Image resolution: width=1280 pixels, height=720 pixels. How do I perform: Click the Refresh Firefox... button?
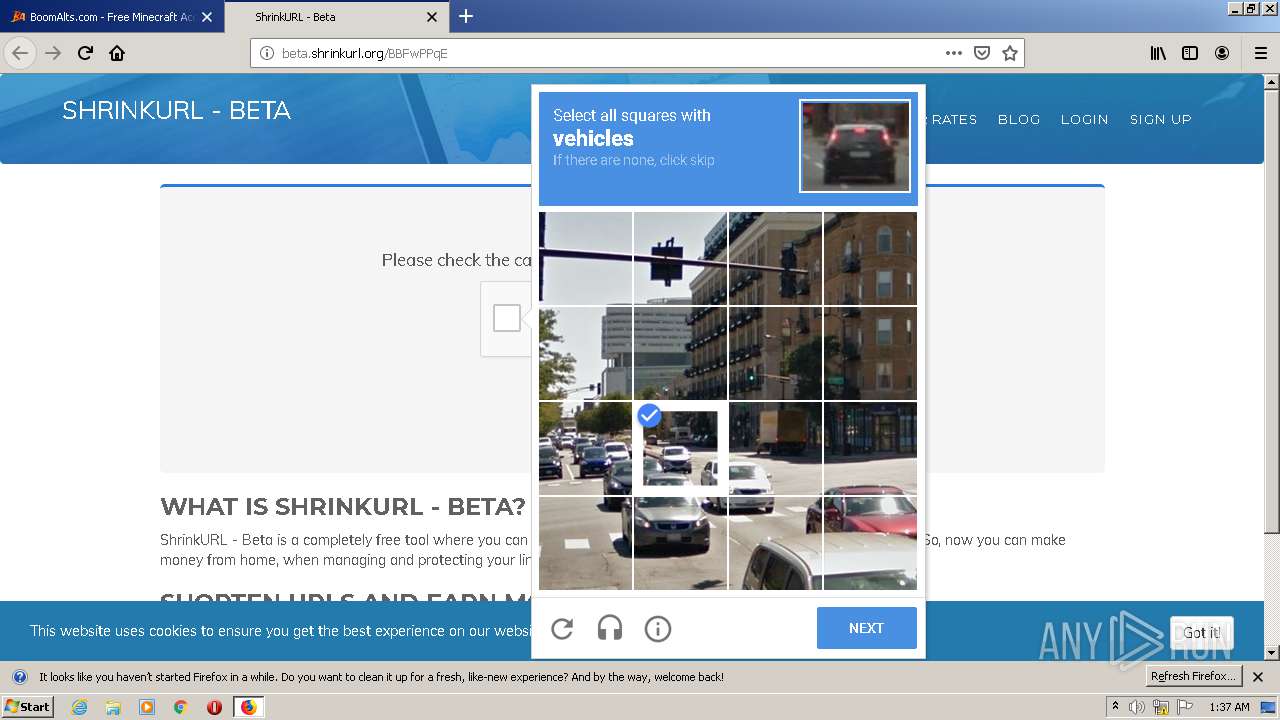(x=1193, y=676)
